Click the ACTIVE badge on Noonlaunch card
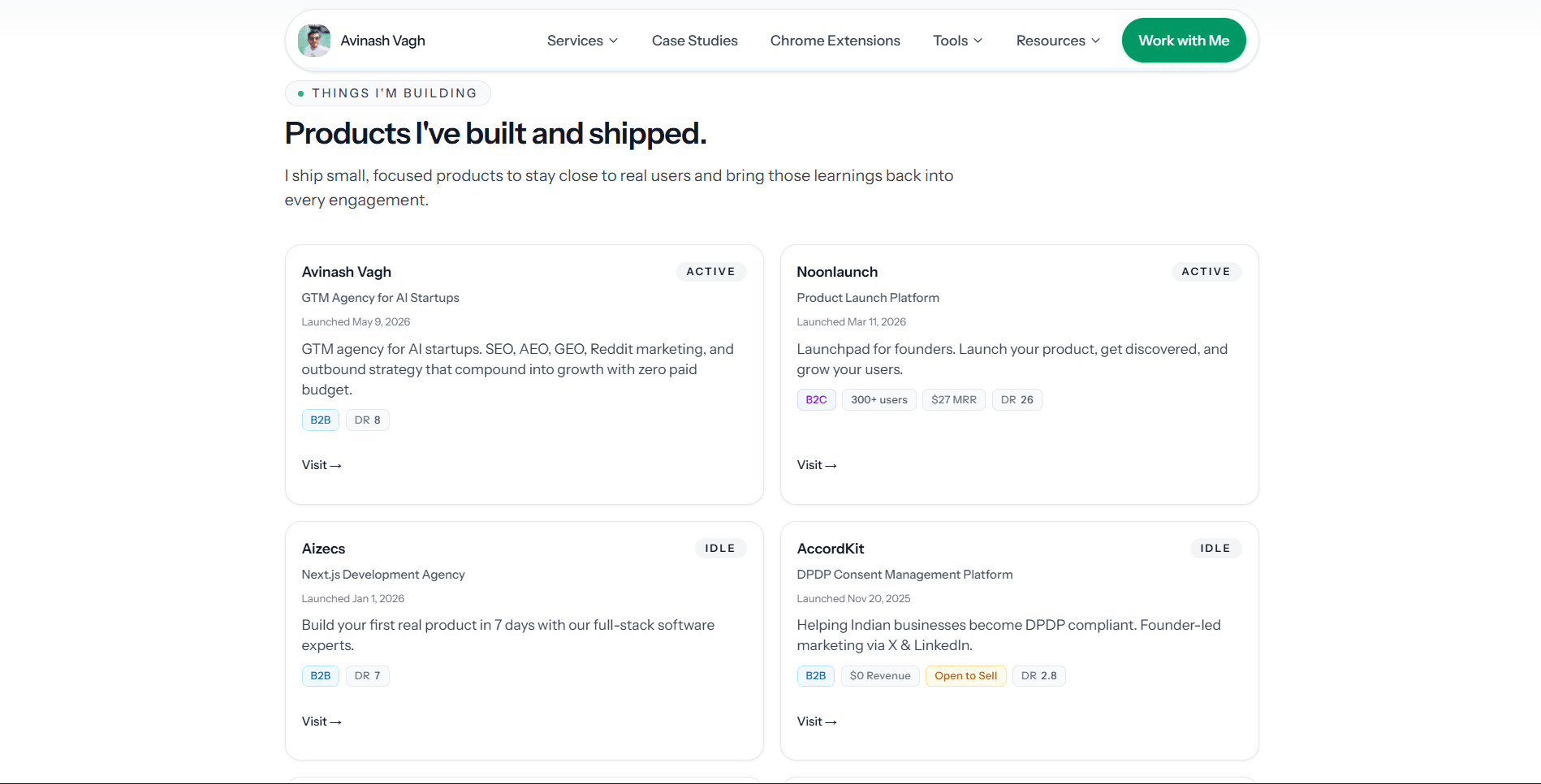1541x784 pixels. [x=1206, y=272]
